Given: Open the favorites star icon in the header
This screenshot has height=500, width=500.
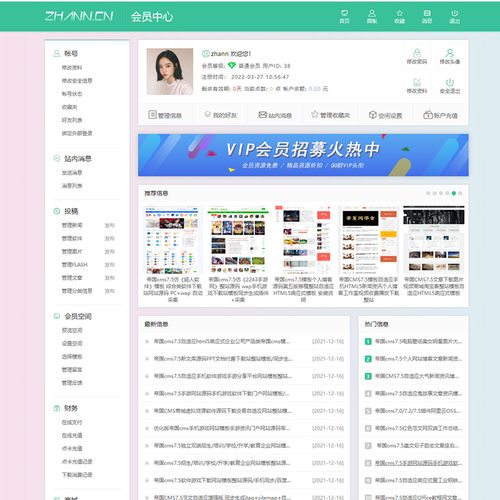Looking at the screenshot, I should [399, 13].
